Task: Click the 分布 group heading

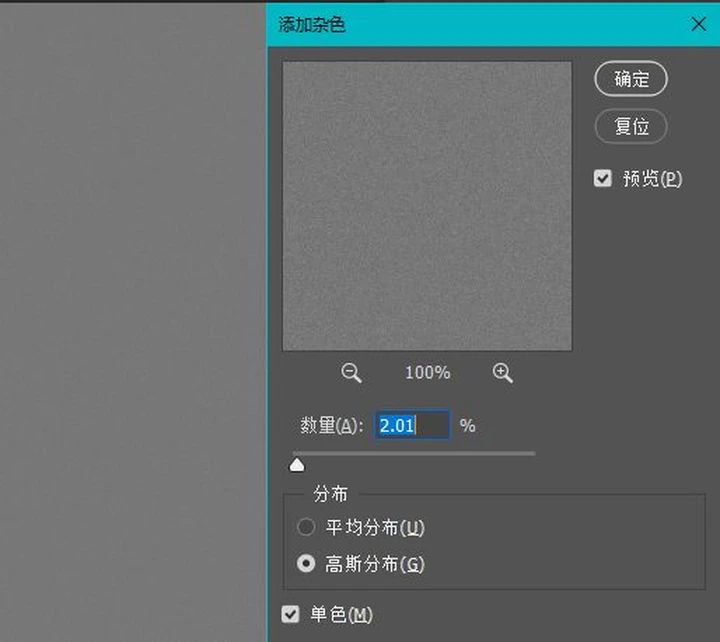Action: pyautogui.click(x=331, y=494)
